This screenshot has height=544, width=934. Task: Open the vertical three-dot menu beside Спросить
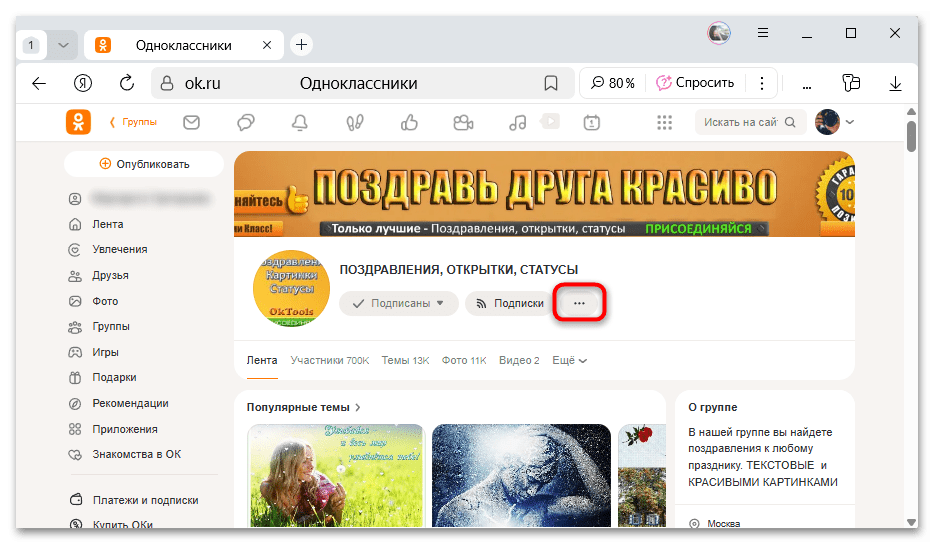coord(762,83)
